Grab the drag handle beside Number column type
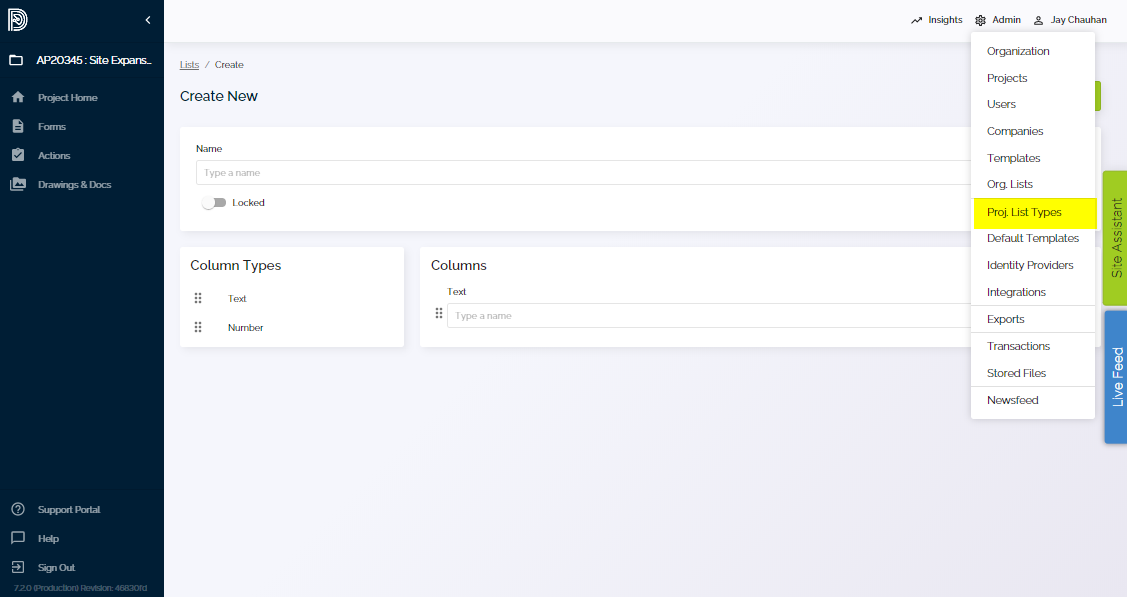The image size is (1127, 597). tap(198, 327)
